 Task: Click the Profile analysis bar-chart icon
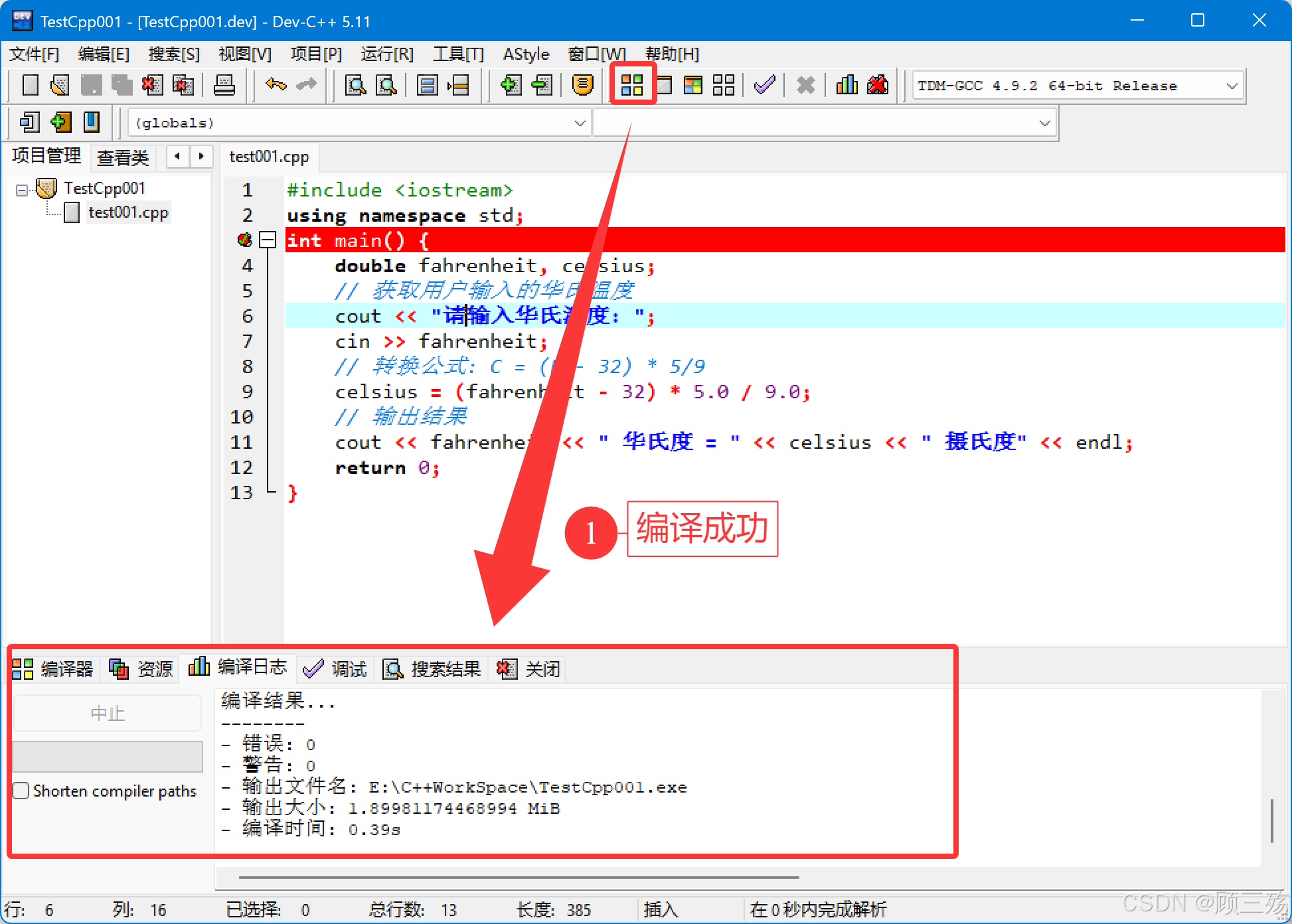(847, 84)
